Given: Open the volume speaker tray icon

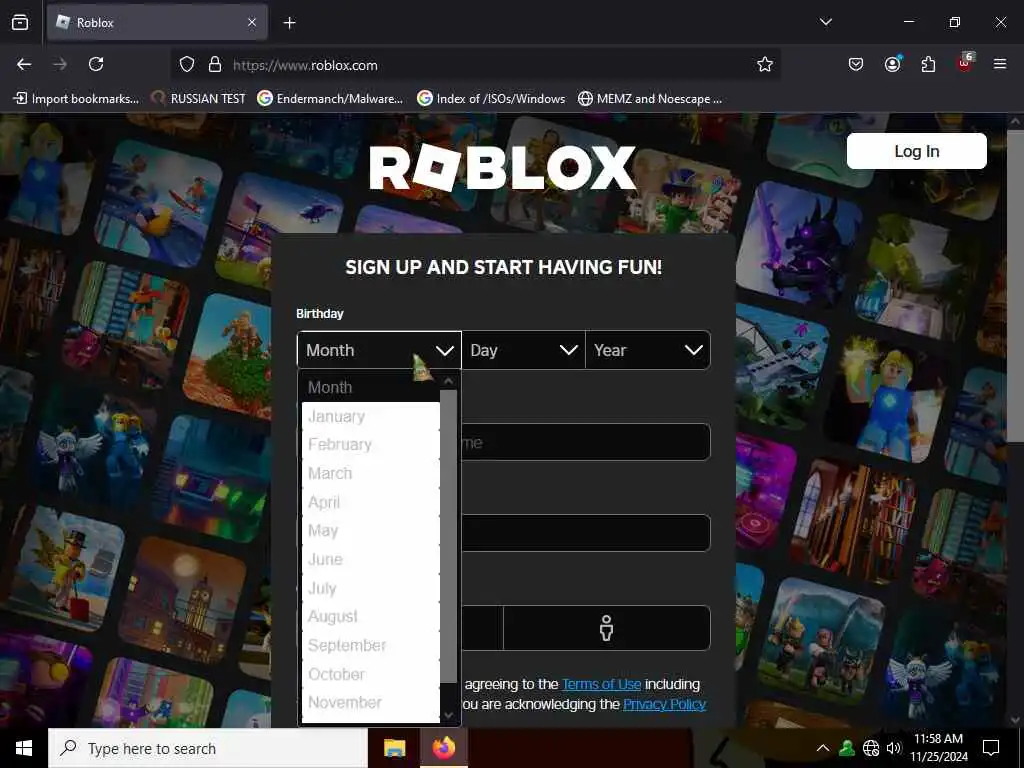Looking at the screenshot, I should pos(894,748).
